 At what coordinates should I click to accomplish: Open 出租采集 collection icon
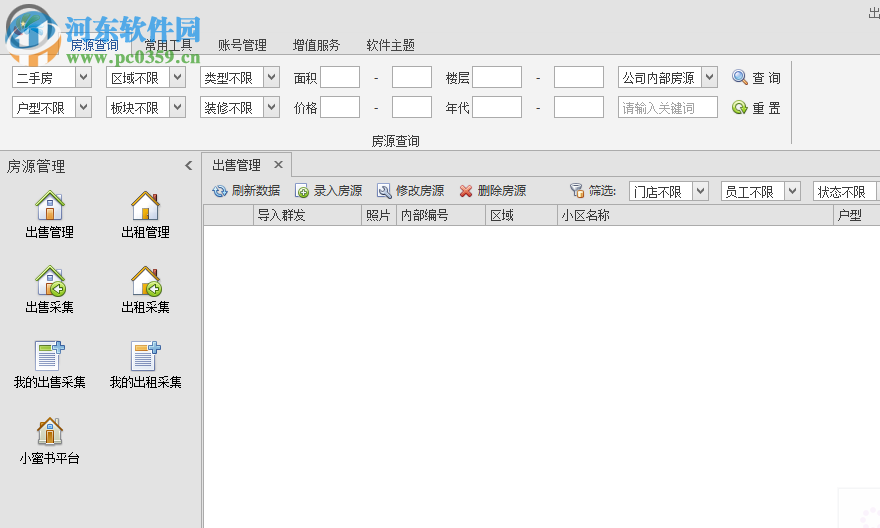(x=146, y=281)
